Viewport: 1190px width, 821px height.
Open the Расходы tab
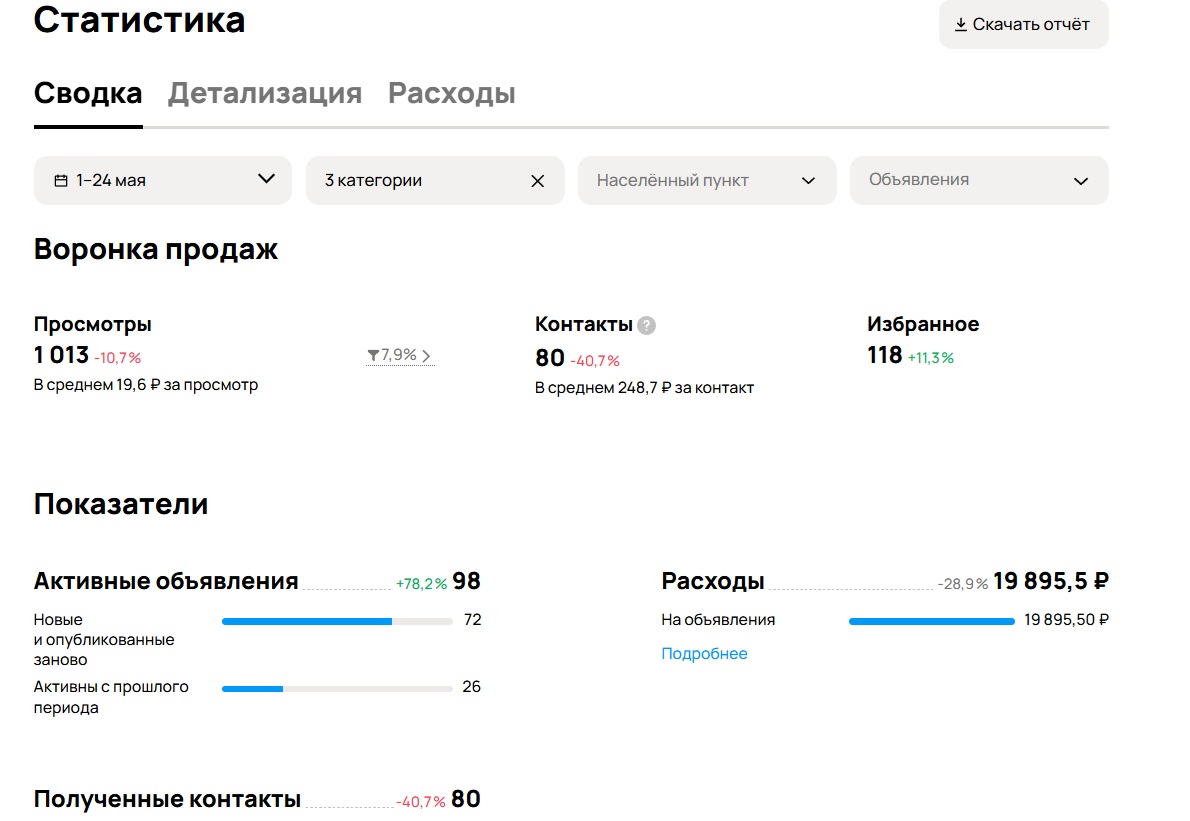click(452, 93)
